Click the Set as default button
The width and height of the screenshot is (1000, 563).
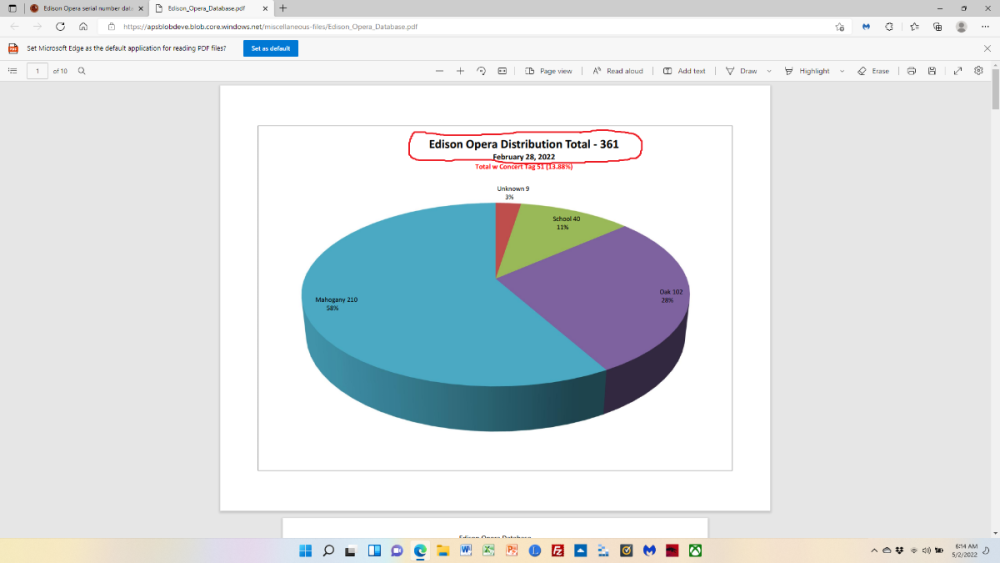(x=270, y=48)
